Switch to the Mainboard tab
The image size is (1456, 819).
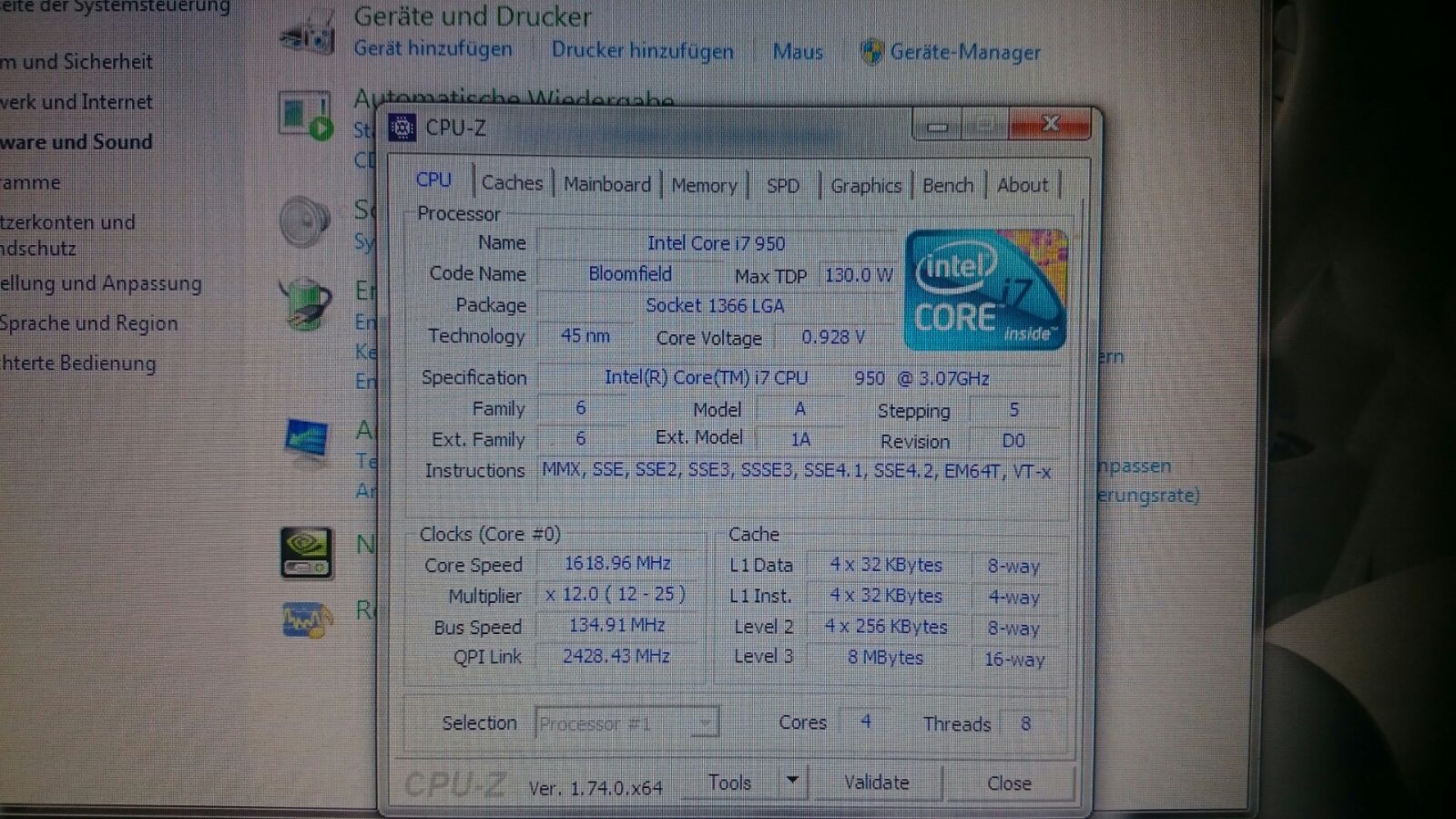point(607,184)
